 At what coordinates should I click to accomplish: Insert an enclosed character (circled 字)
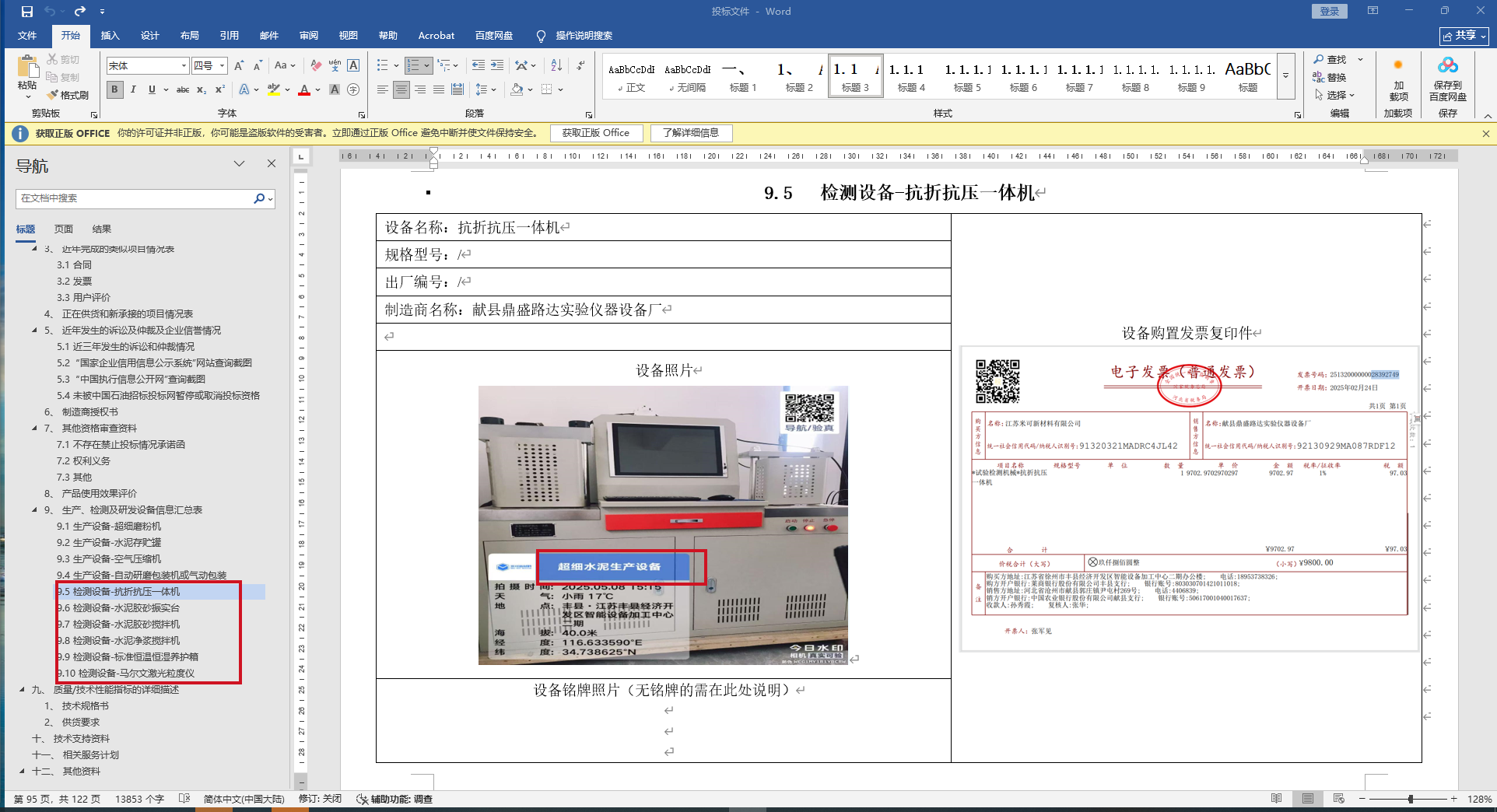[x=353, y=89]
